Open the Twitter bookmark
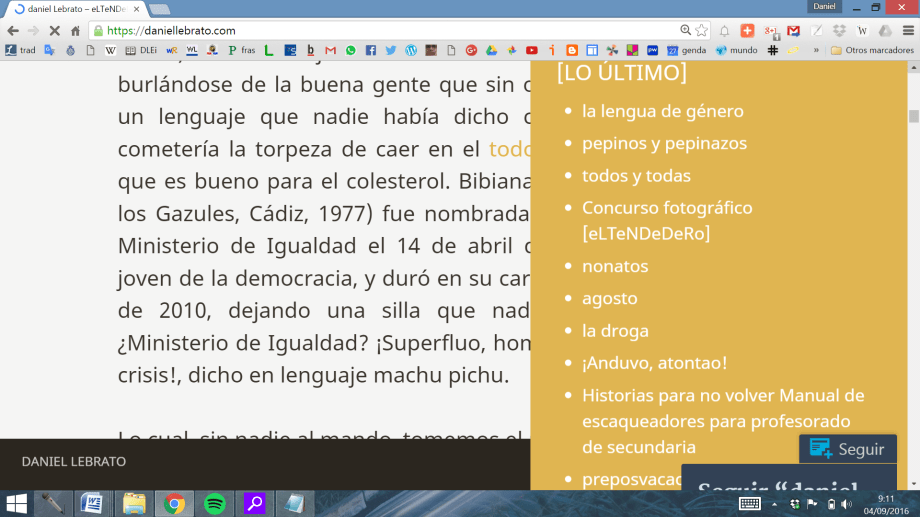920x517 pixels. (391, 50)
